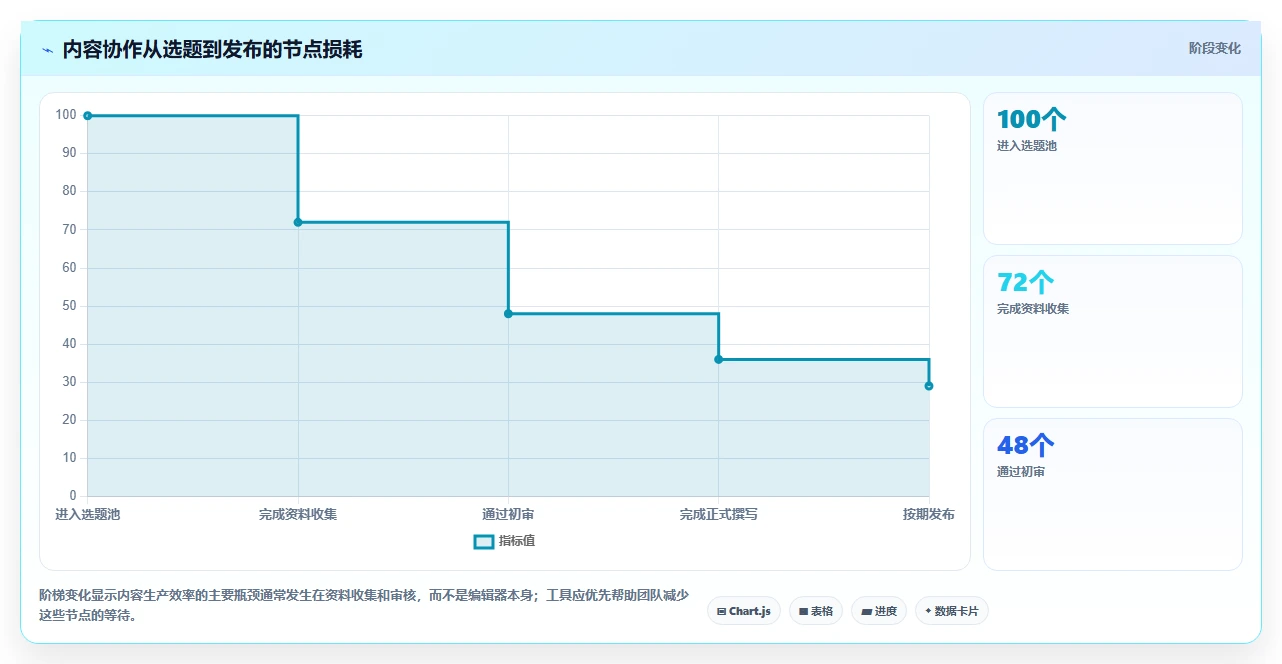Click the 进入选题池 x-axis label
The image size is (1282, 664).
[x=88, y=514]
